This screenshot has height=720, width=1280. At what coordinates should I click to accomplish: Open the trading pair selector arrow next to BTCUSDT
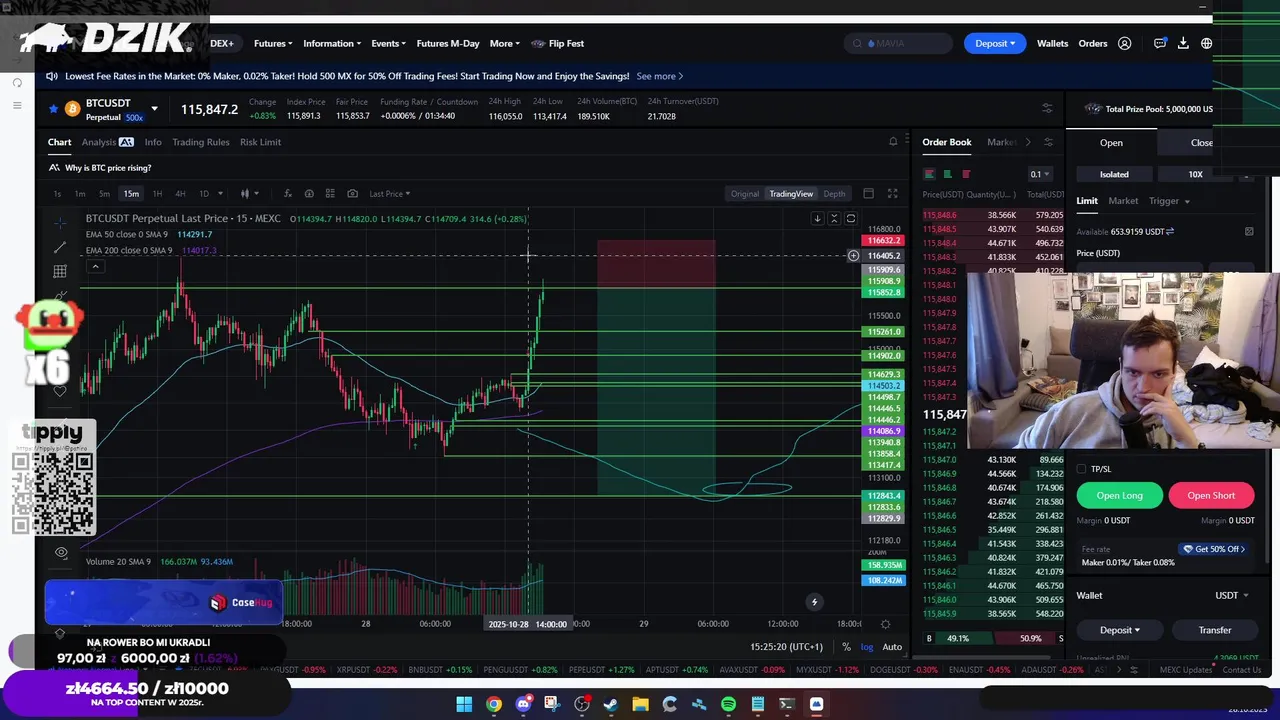(x=154, y=108)
